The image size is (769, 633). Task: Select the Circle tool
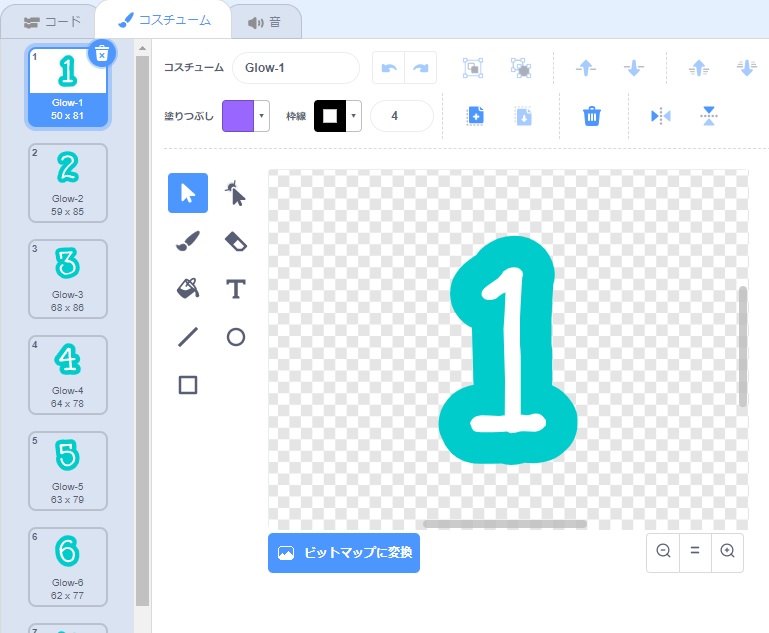tap(236, 337)
